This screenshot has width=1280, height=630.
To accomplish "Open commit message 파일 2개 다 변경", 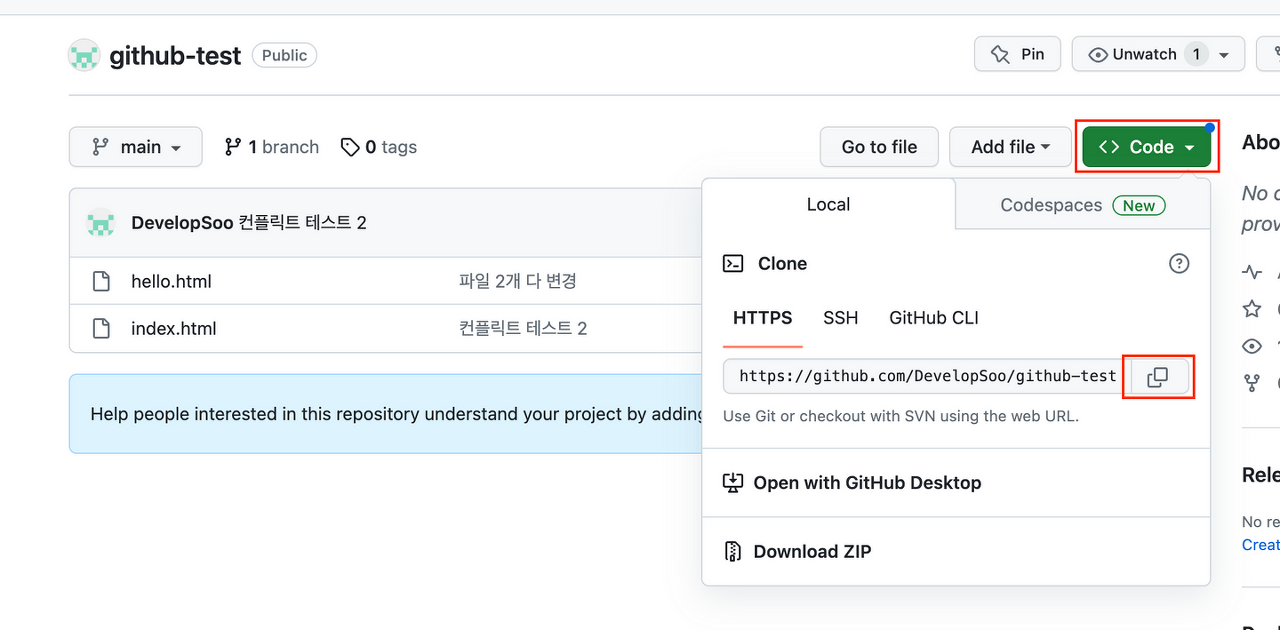I will [x=517, y=281].
